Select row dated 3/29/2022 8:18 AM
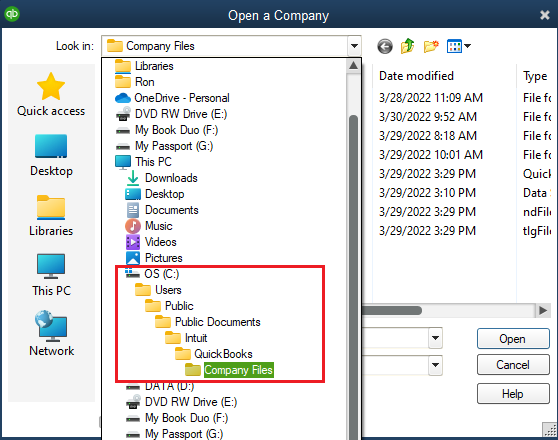This screenshot has width=558, height=440. tap(428, 136)
